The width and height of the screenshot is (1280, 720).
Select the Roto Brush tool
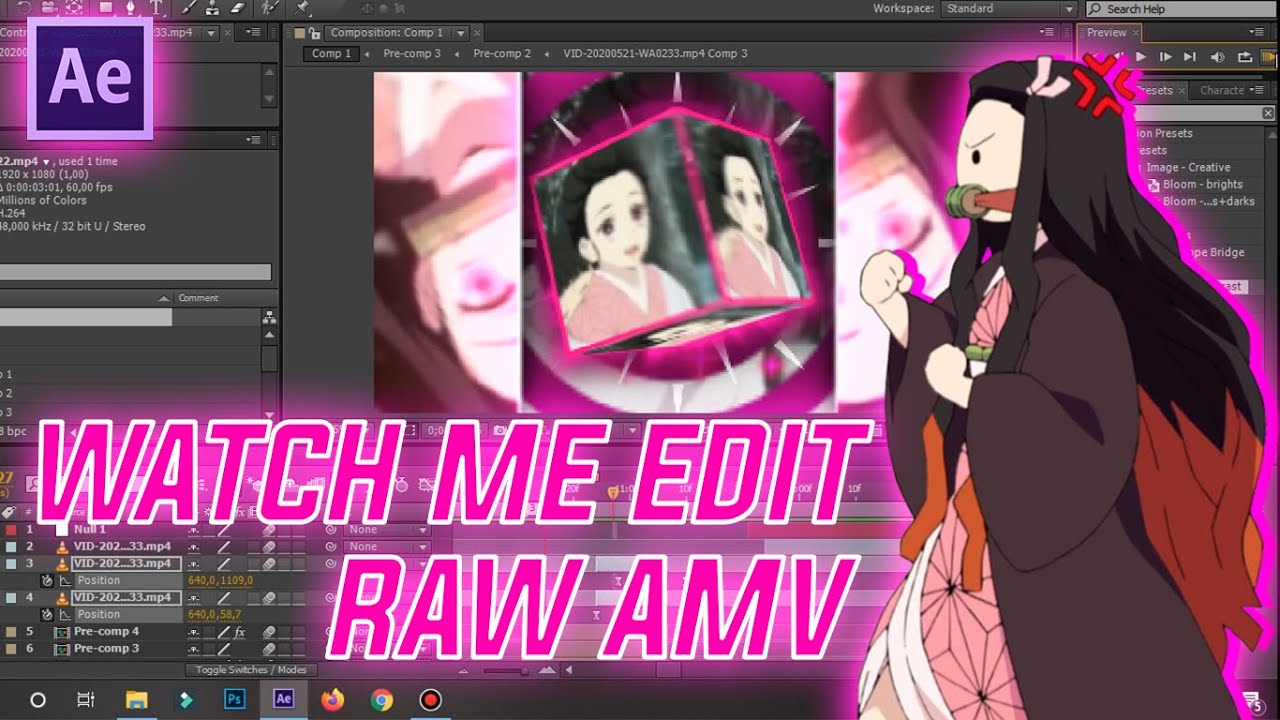tap(270, 7)
